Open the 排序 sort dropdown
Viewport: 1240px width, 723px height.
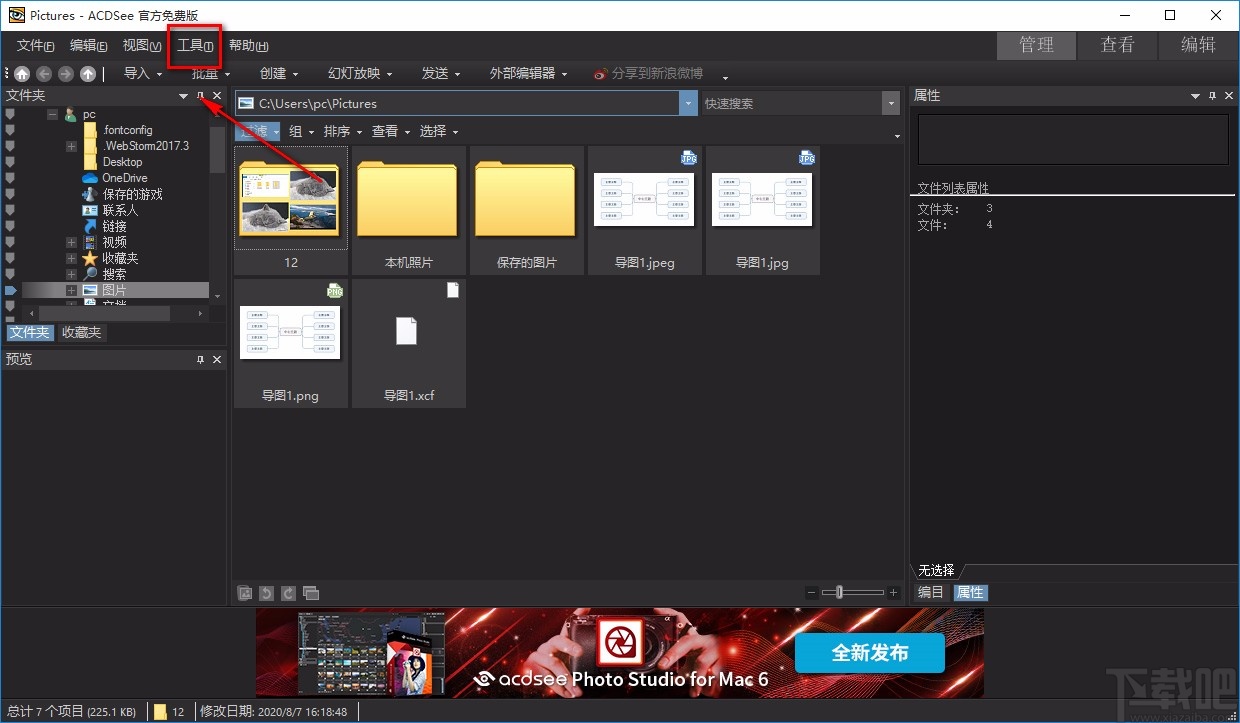pos(342,132)
